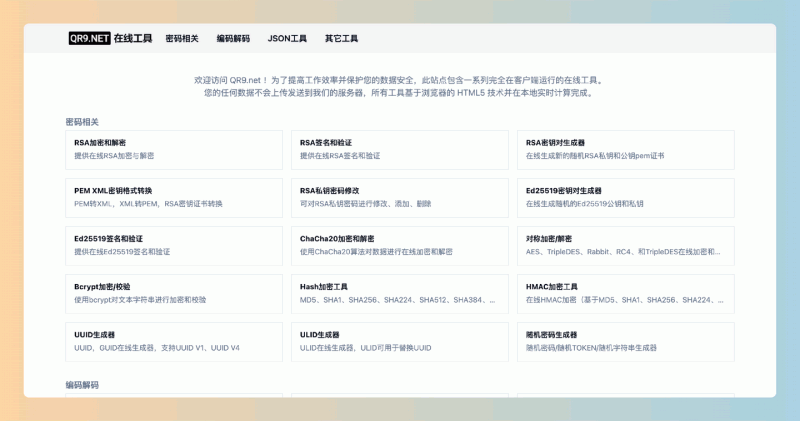Click the 密码相关 section heading
800x421 pixels.
pyautogui.click(x=82, y=122)
